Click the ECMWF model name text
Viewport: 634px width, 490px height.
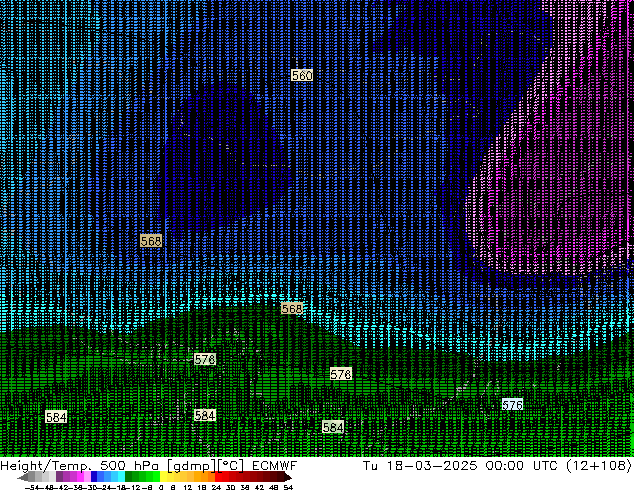tap(275, 465)
